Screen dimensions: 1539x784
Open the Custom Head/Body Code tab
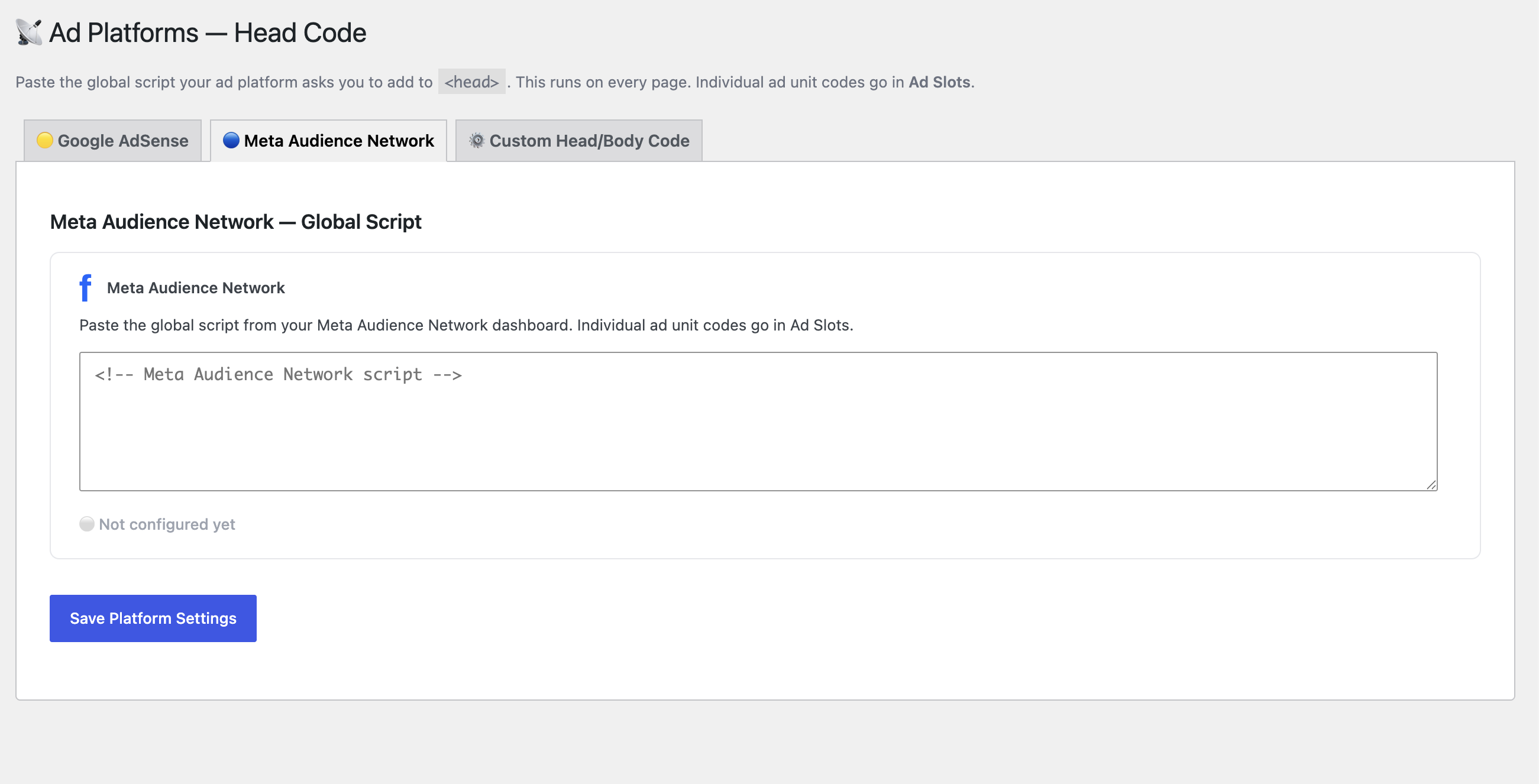pyautogui.click(x=579, y=141)
